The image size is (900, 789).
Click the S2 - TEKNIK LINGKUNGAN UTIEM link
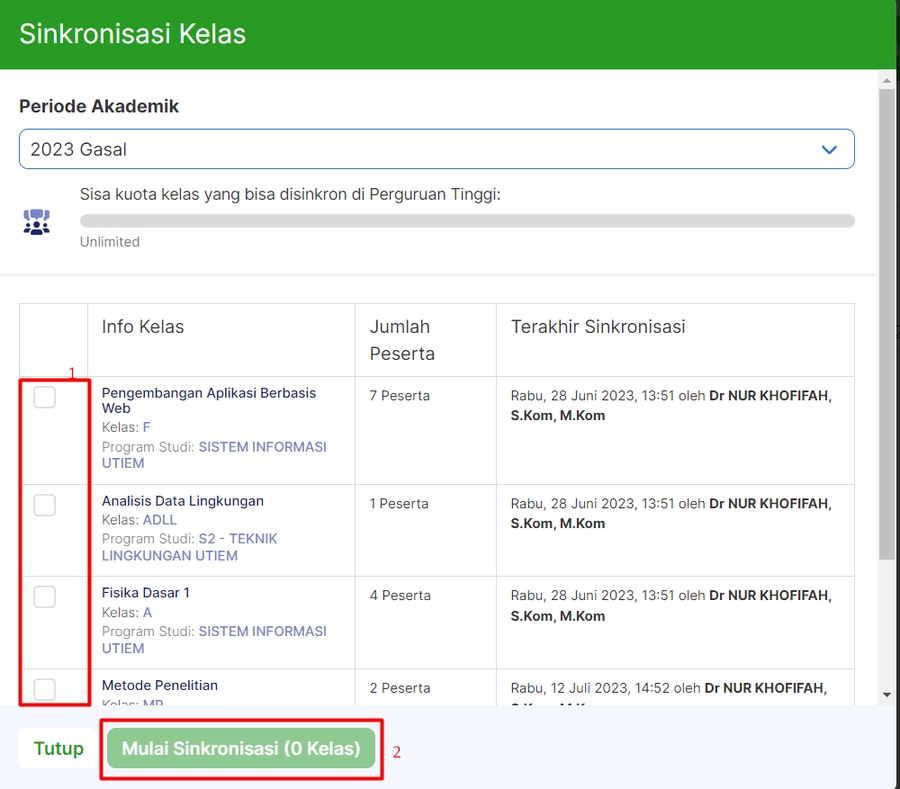[190, 547]
